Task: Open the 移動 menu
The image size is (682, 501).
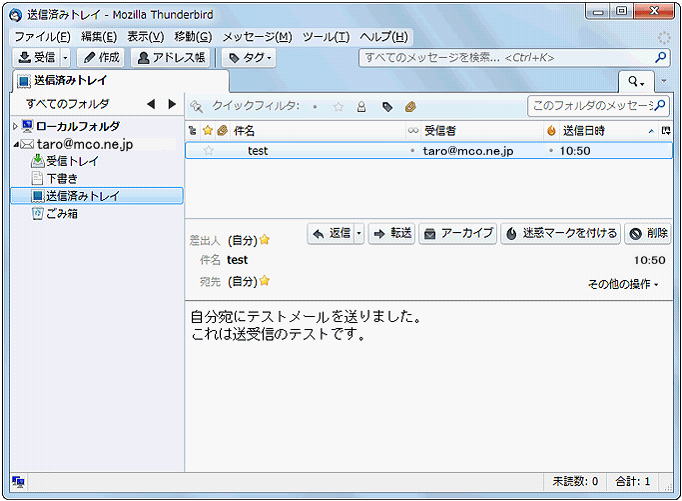Action: click(193, 37)
